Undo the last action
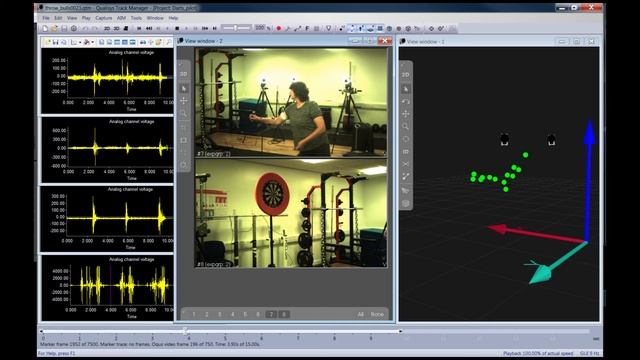The height and width of the screenshot is (360, 640). 85,29
